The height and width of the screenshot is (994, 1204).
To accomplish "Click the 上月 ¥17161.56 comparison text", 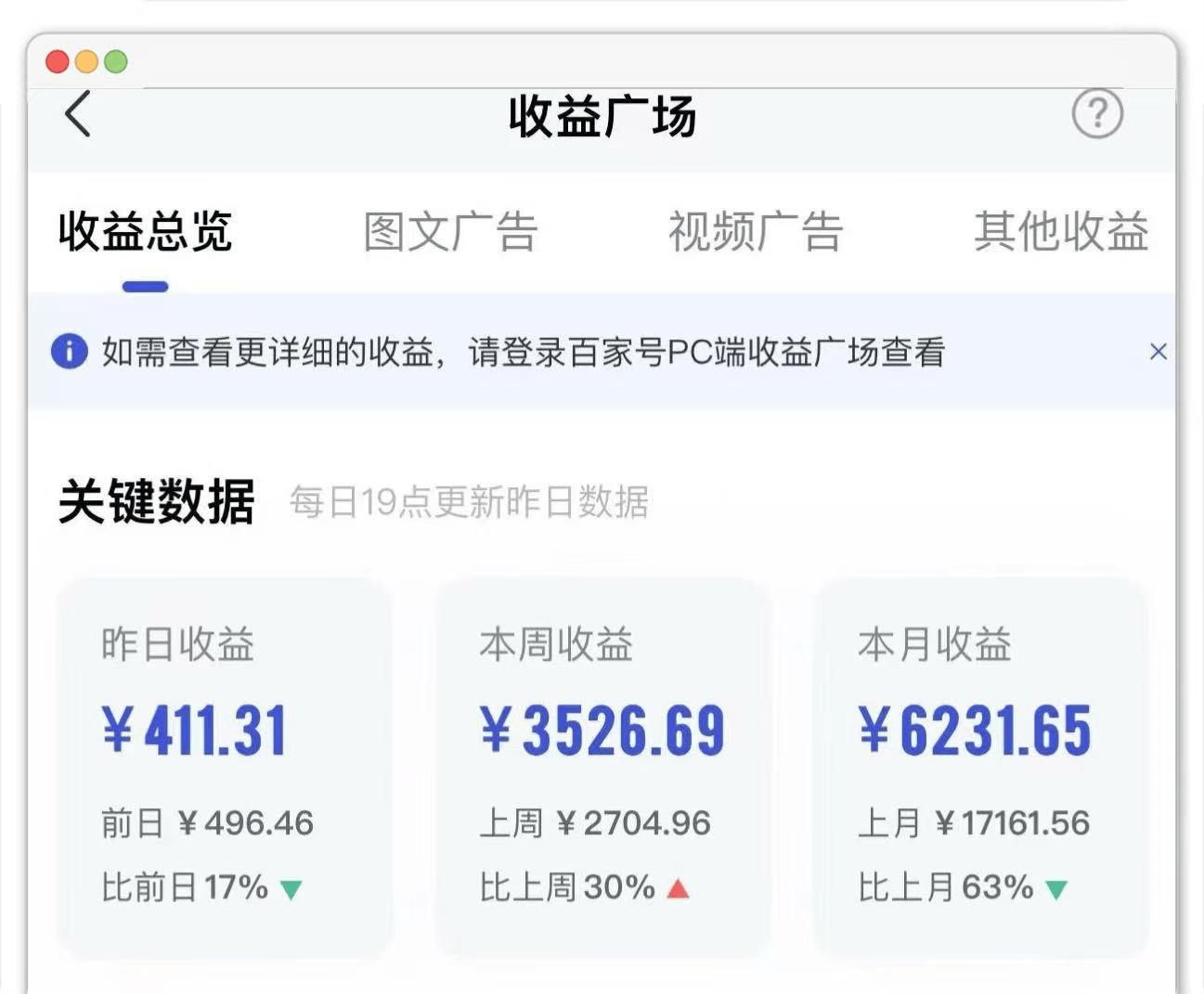I will tap(974, 823).
